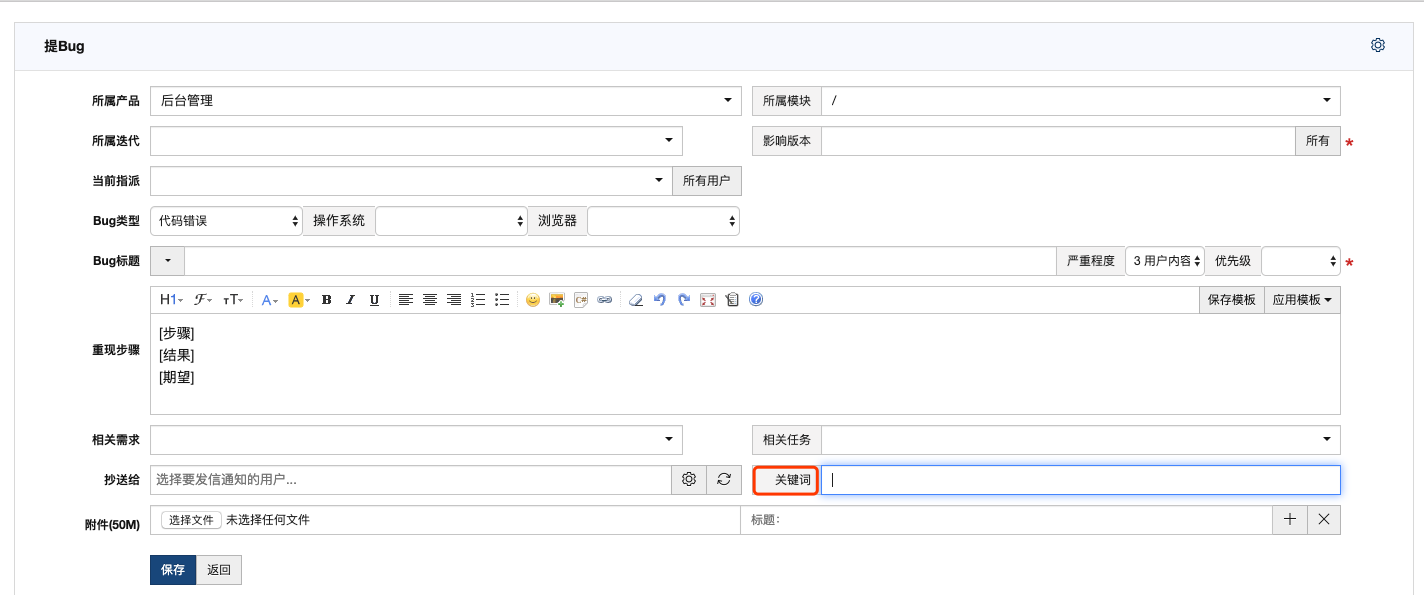This screenshot has width=1424, height=595.
Task: Open the 所属模块 dropdown
Action: coord(1081,101)
